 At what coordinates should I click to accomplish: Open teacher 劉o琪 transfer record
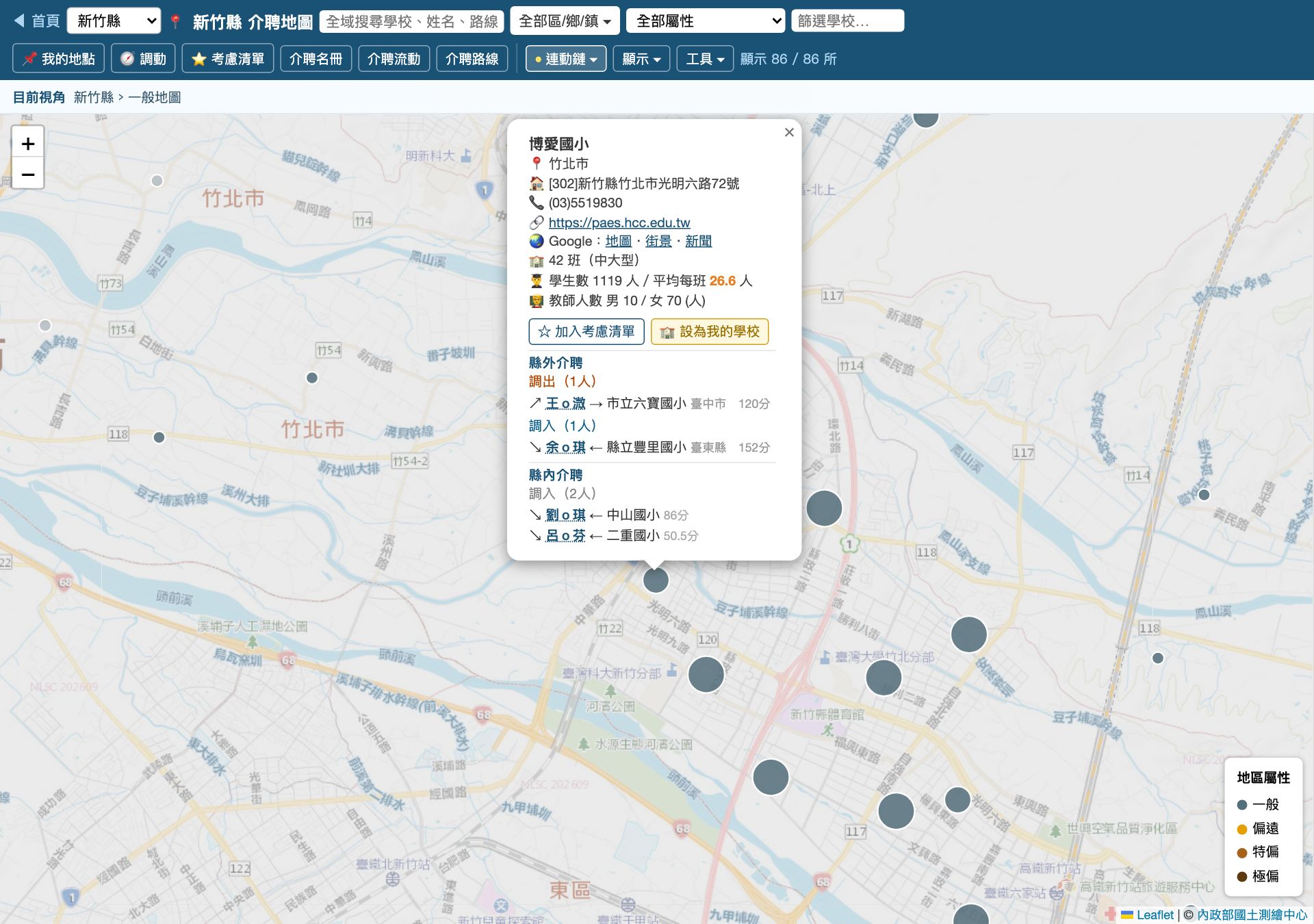(565, 515)
